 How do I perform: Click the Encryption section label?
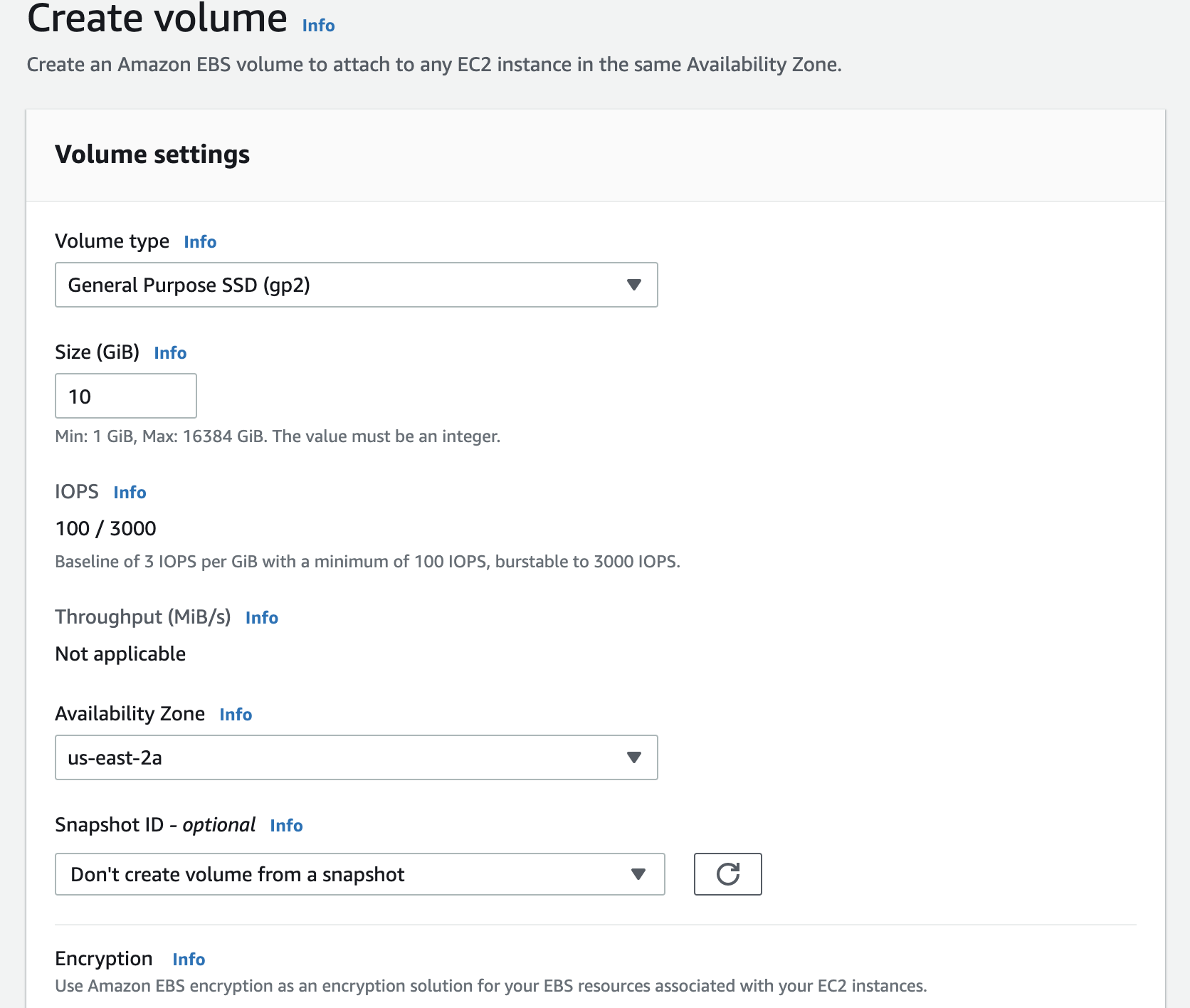pyautogui.click(x=104, y=959)
